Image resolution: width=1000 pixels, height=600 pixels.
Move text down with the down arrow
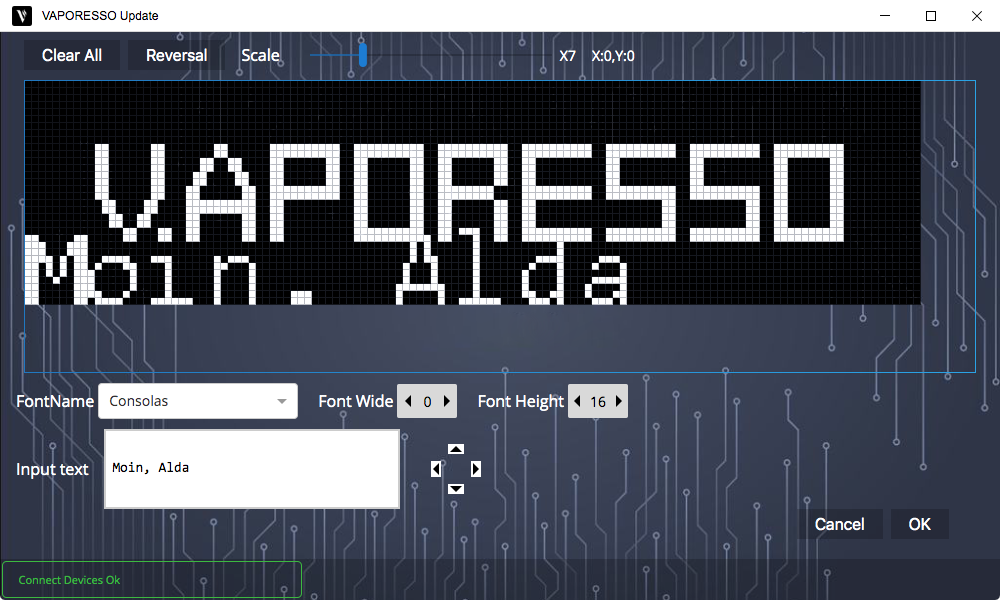pyautogui.click(x=455, y=489)
